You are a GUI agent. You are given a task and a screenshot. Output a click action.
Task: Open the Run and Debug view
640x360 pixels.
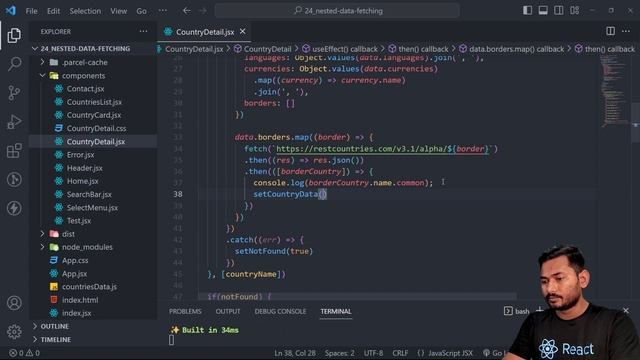click(14, 122)
